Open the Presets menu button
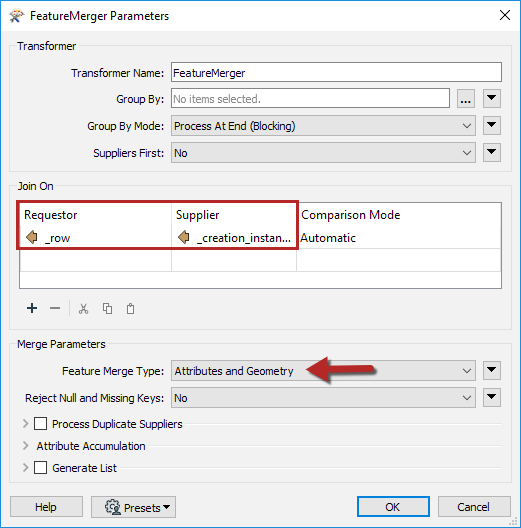Screen dimensions: 521x528 [x=133, y=507]
